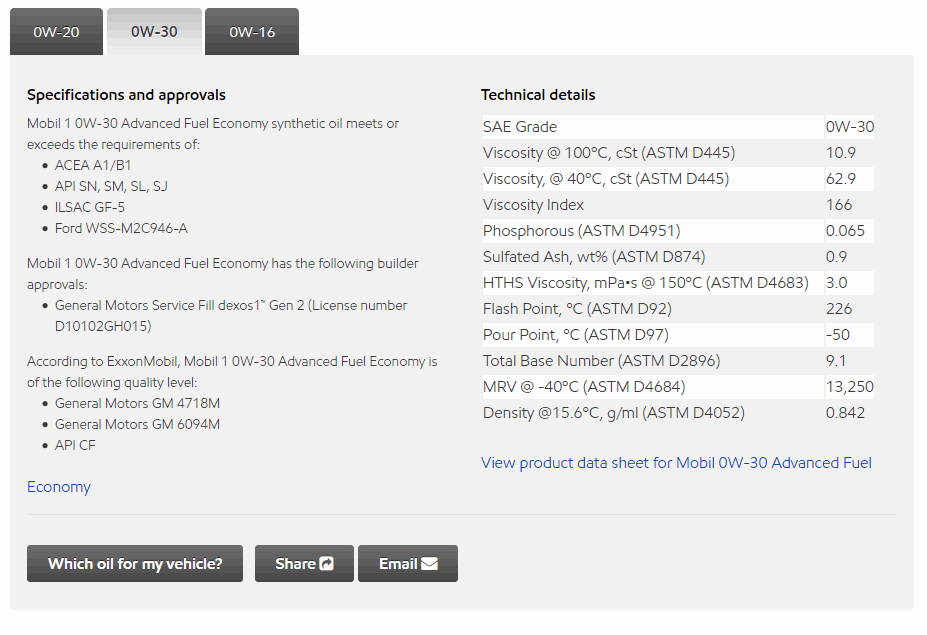Click the phosphorous value 0.065
Image resolution: width=927 pixels, height=635 pixels.
(x=845, y=231)
